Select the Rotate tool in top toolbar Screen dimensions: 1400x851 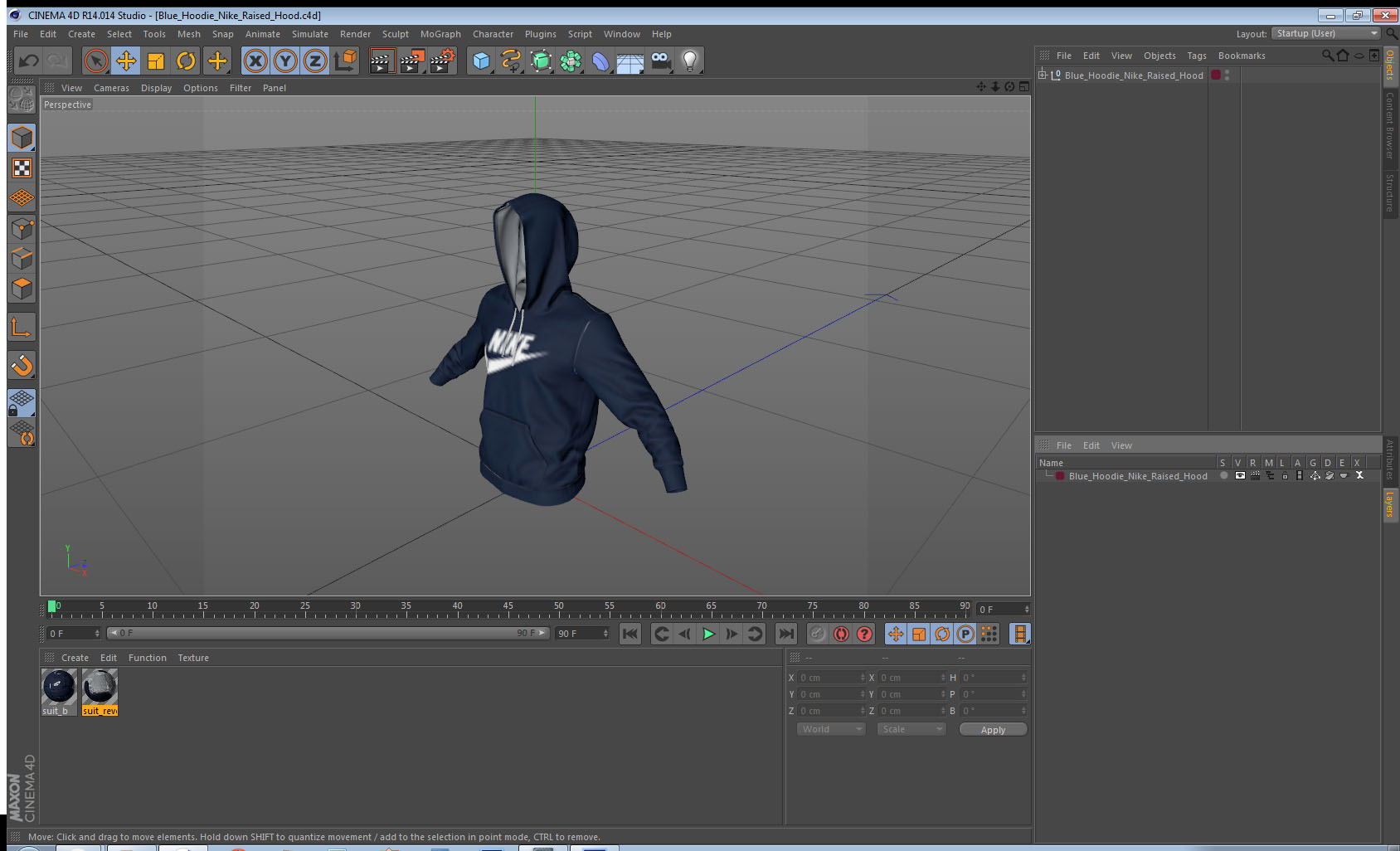(x=186, y=61)
